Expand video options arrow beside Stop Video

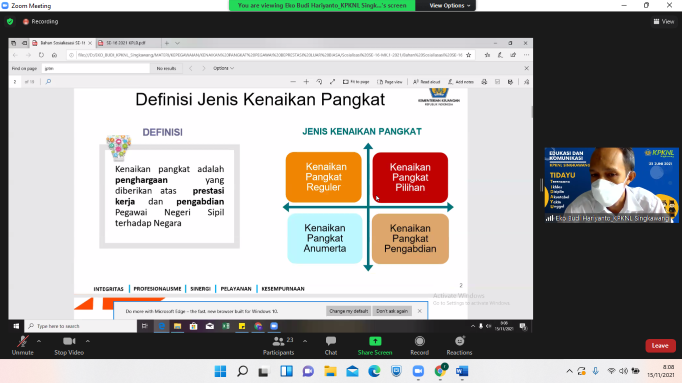tap(87, 341)
